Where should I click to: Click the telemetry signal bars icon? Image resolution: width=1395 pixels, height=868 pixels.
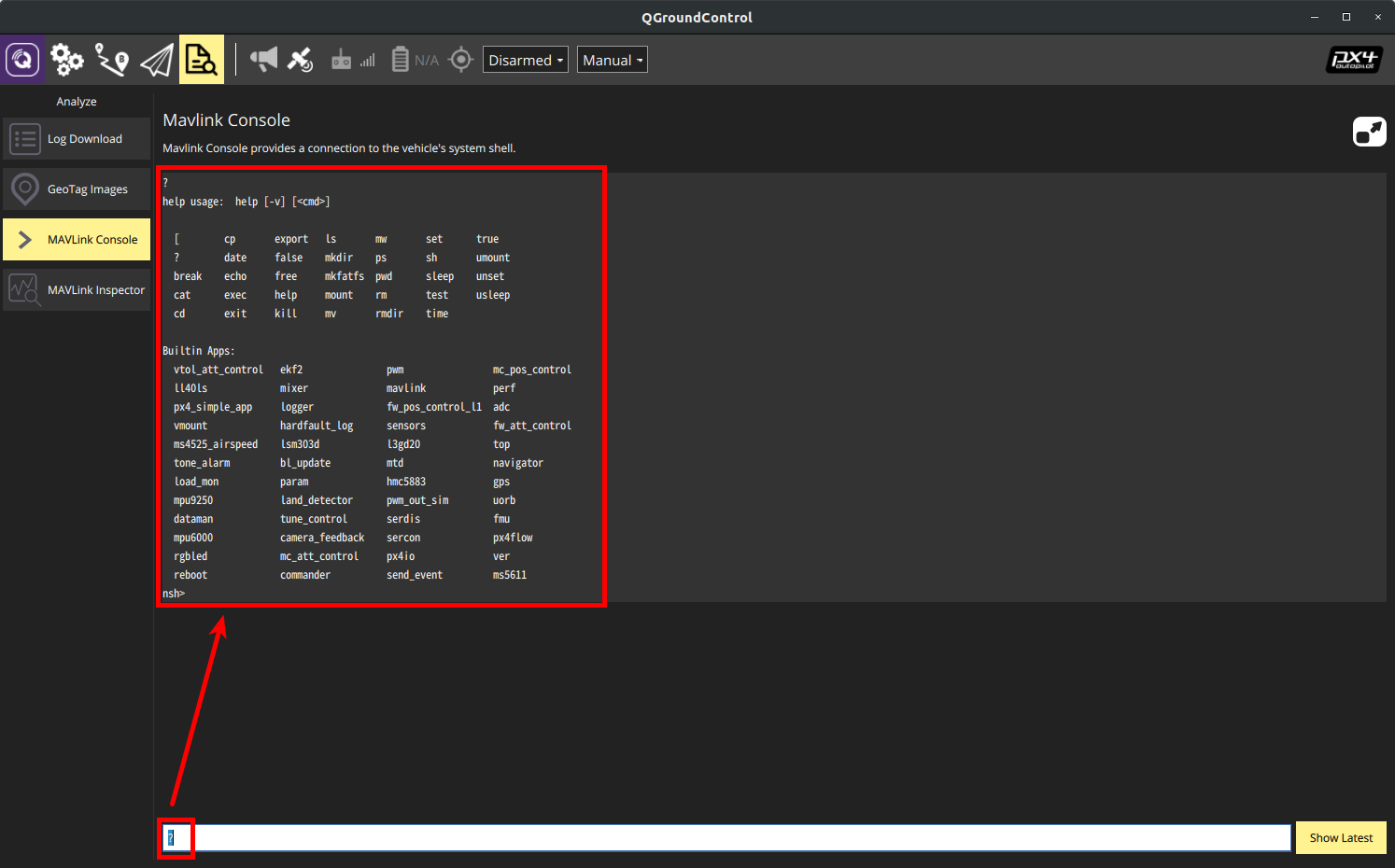[368, 61]
